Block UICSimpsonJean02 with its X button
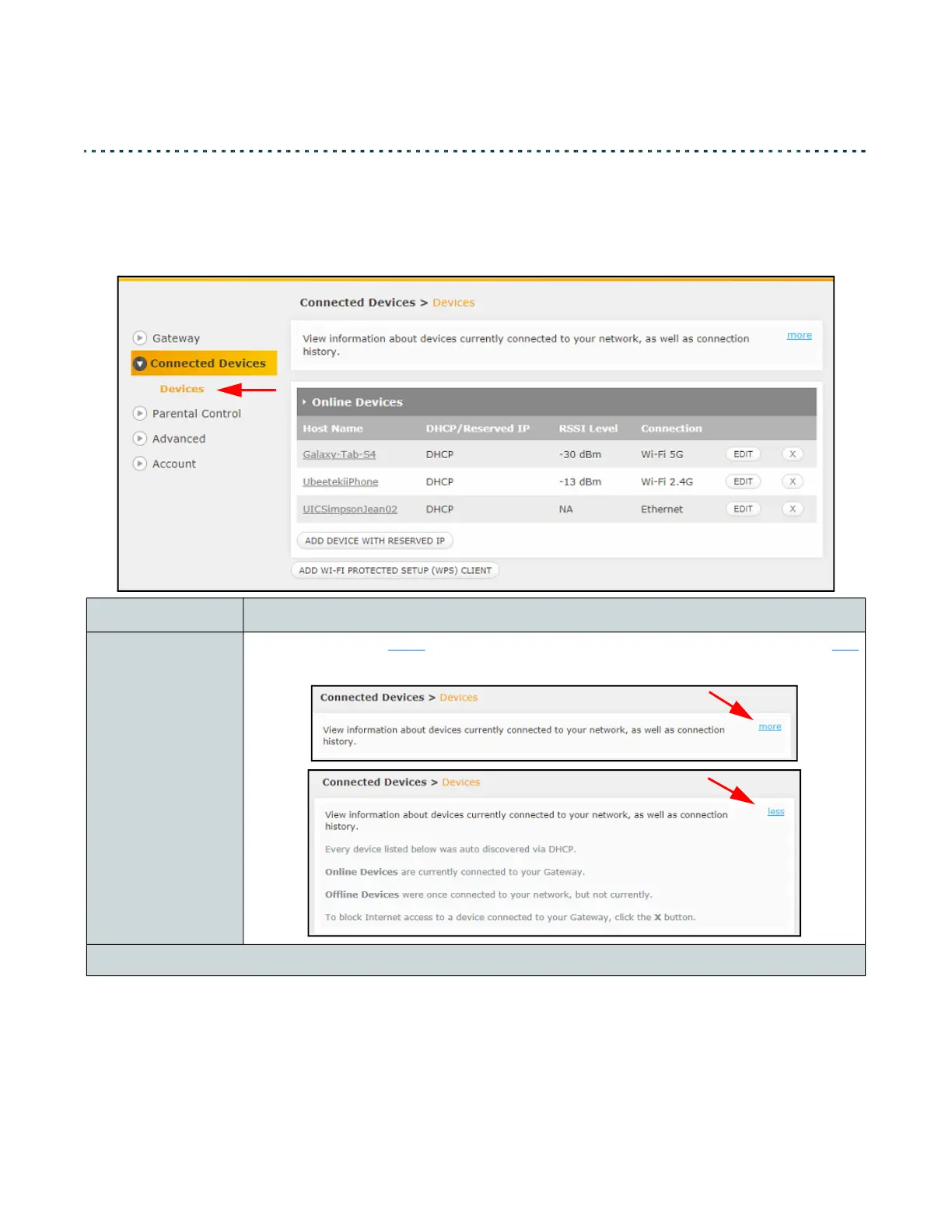The image size is (952, 1232). coord(793,509)
